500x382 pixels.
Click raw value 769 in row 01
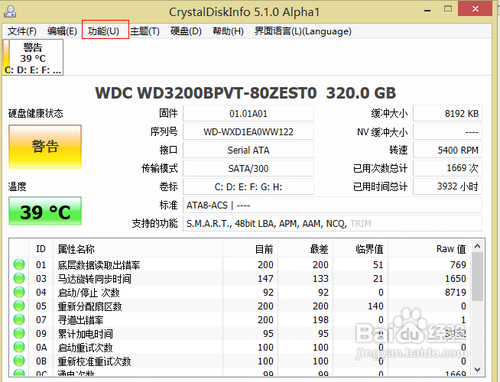tap(458, 265)
